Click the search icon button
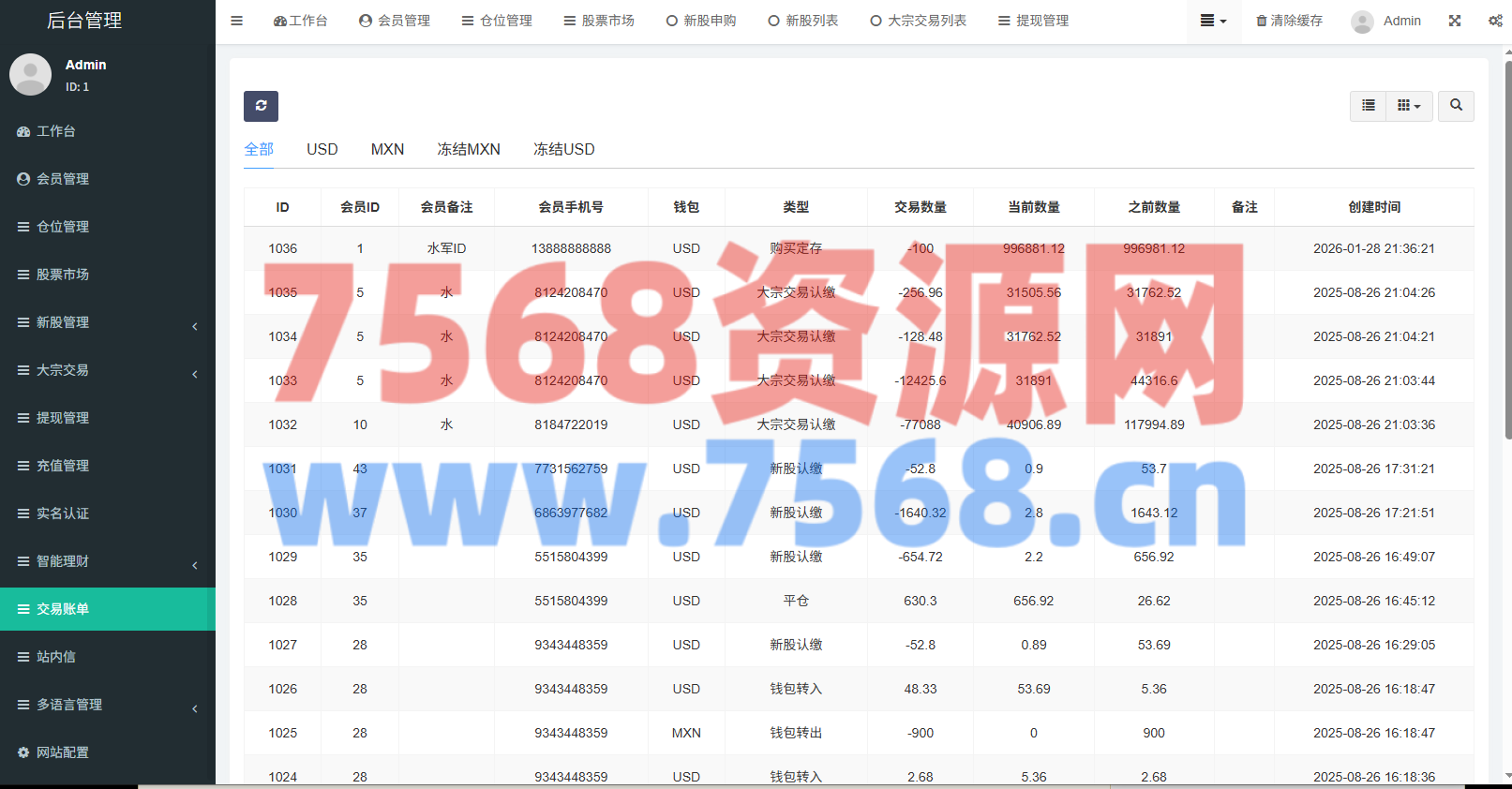The image size is (1512, 789). [x=1456, y=106]
